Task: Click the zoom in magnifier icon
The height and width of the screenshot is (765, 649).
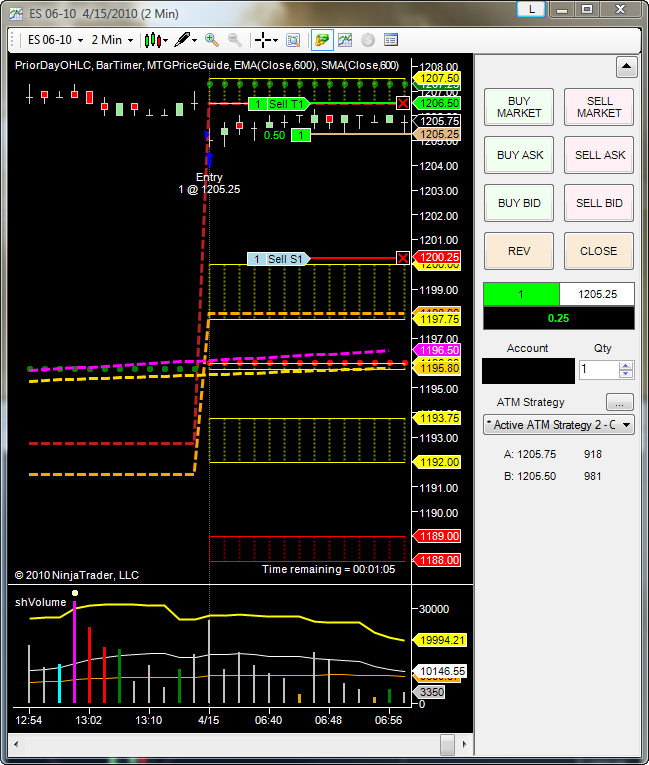Action: [x=212, y=40]
